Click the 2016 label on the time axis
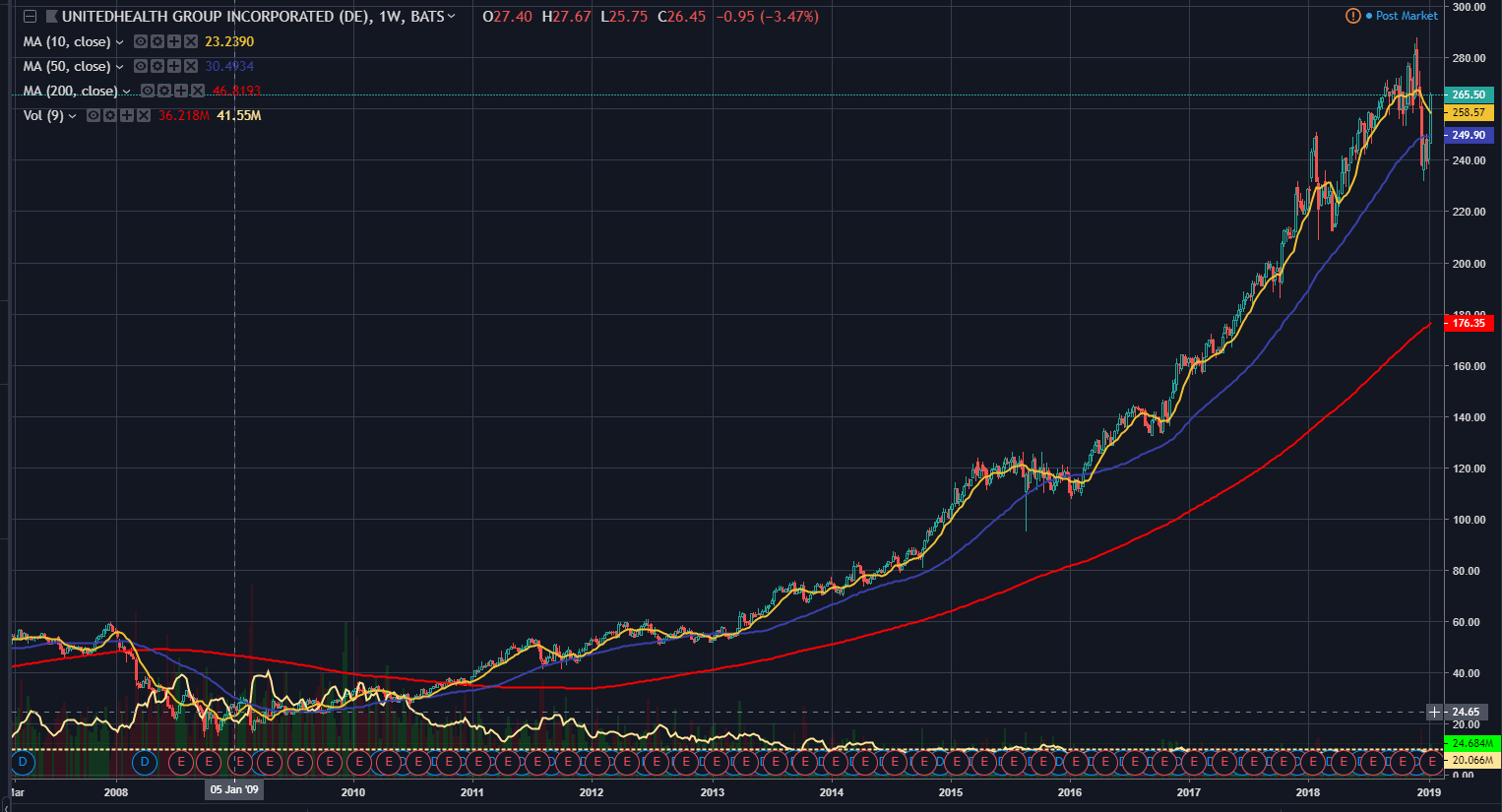The height and width of the screenshot is (812, 1502). click(1069, 792)
